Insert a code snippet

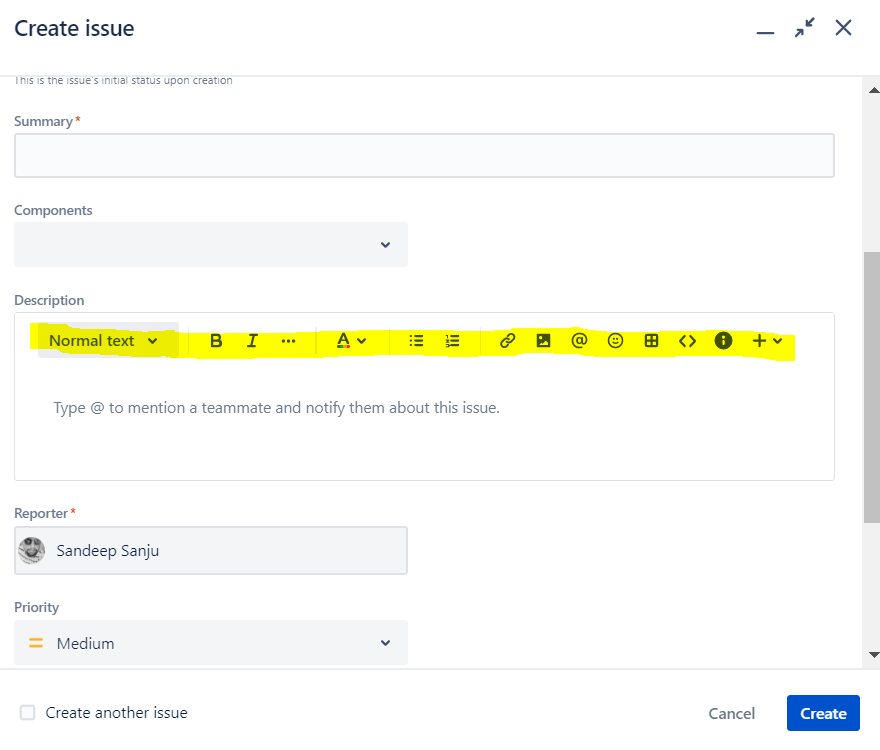tap(688, 341)
